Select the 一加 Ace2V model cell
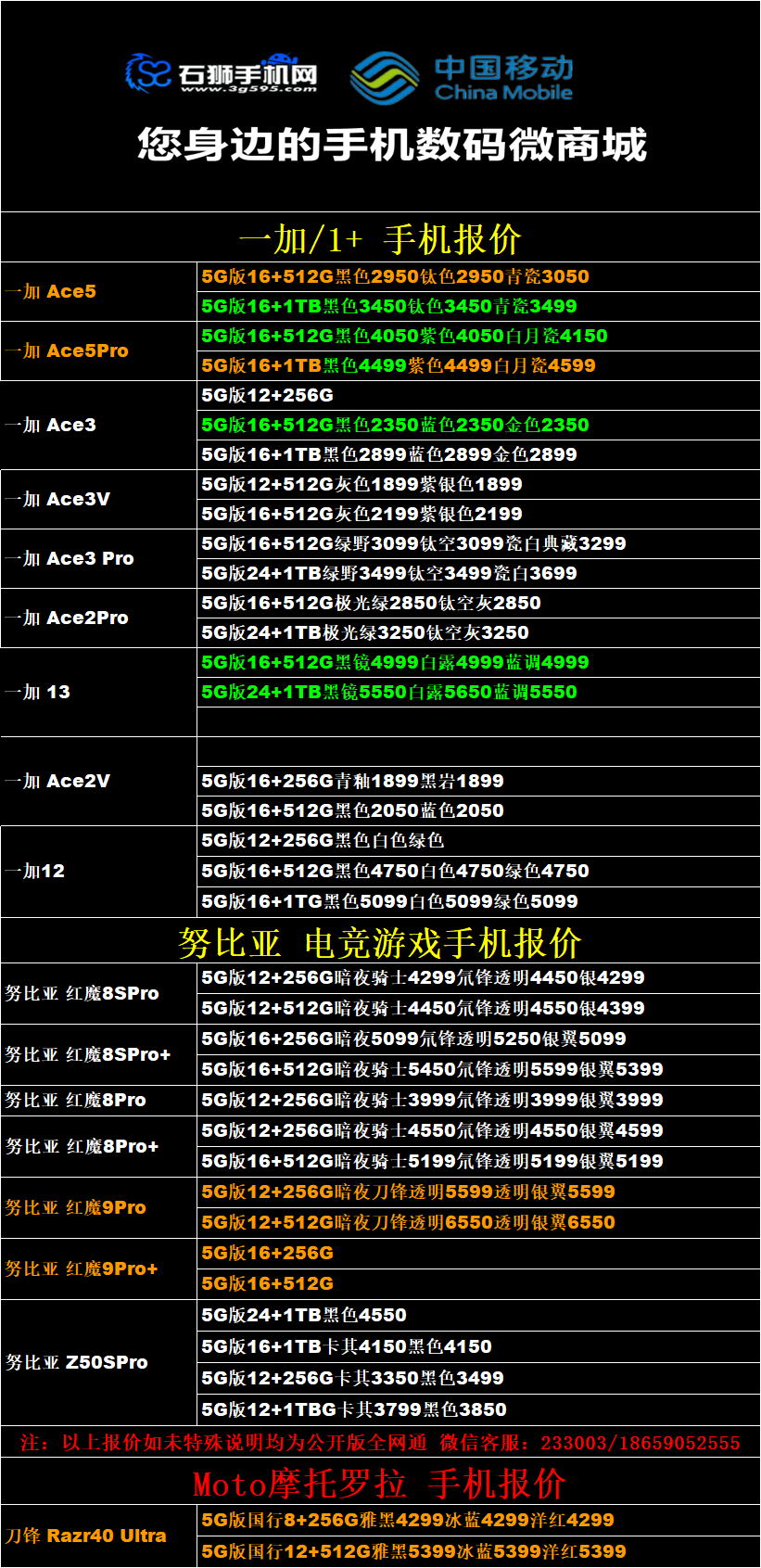Image resolution: width=761 pixels, height=1568 pixels. tap(98, 781)
